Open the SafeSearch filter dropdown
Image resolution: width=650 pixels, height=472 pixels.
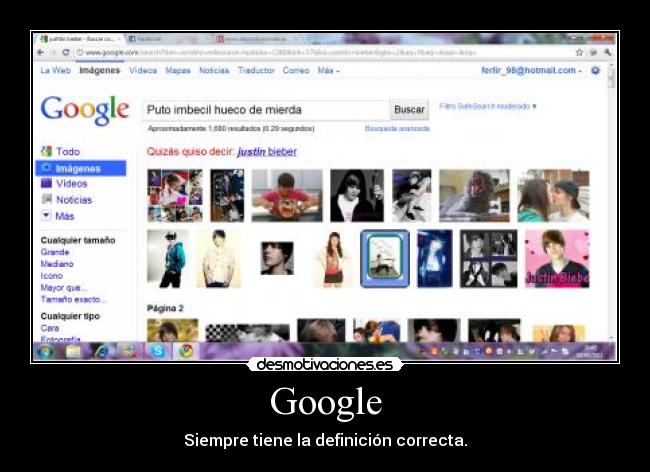point(488,107)
